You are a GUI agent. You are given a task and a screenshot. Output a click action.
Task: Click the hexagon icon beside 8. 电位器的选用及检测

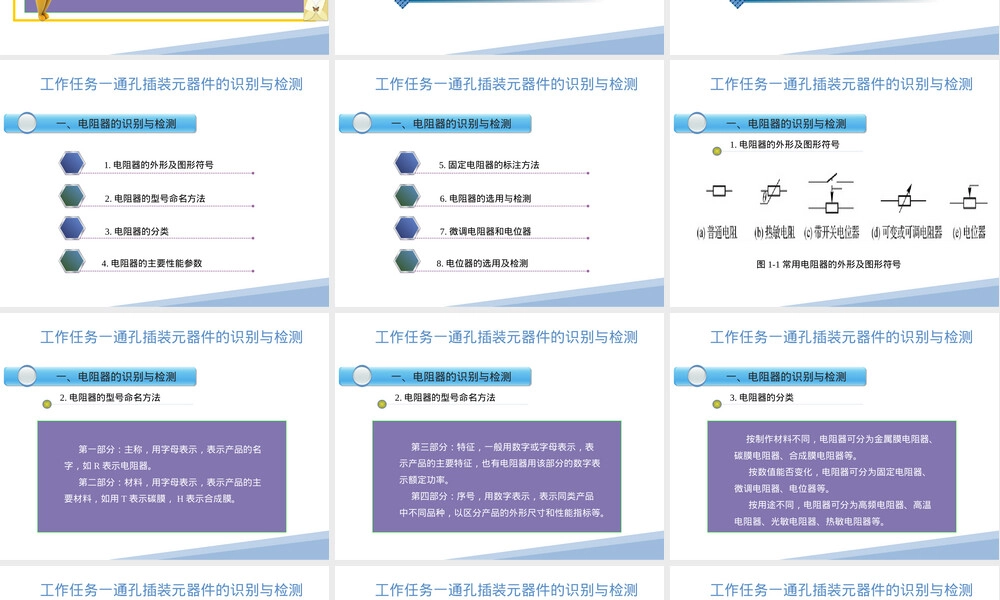pyautogui.click(x=407, y=261)
